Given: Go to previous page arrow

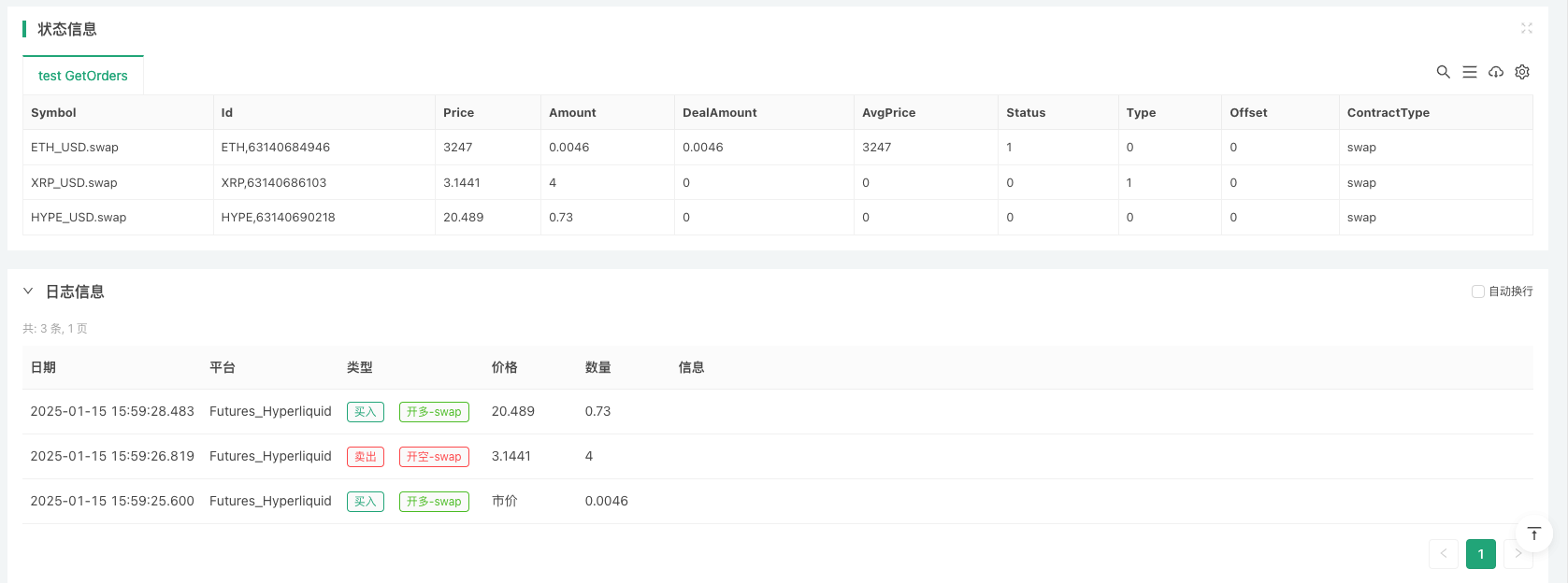Looking at the screenshot, I should [1443, 554].
